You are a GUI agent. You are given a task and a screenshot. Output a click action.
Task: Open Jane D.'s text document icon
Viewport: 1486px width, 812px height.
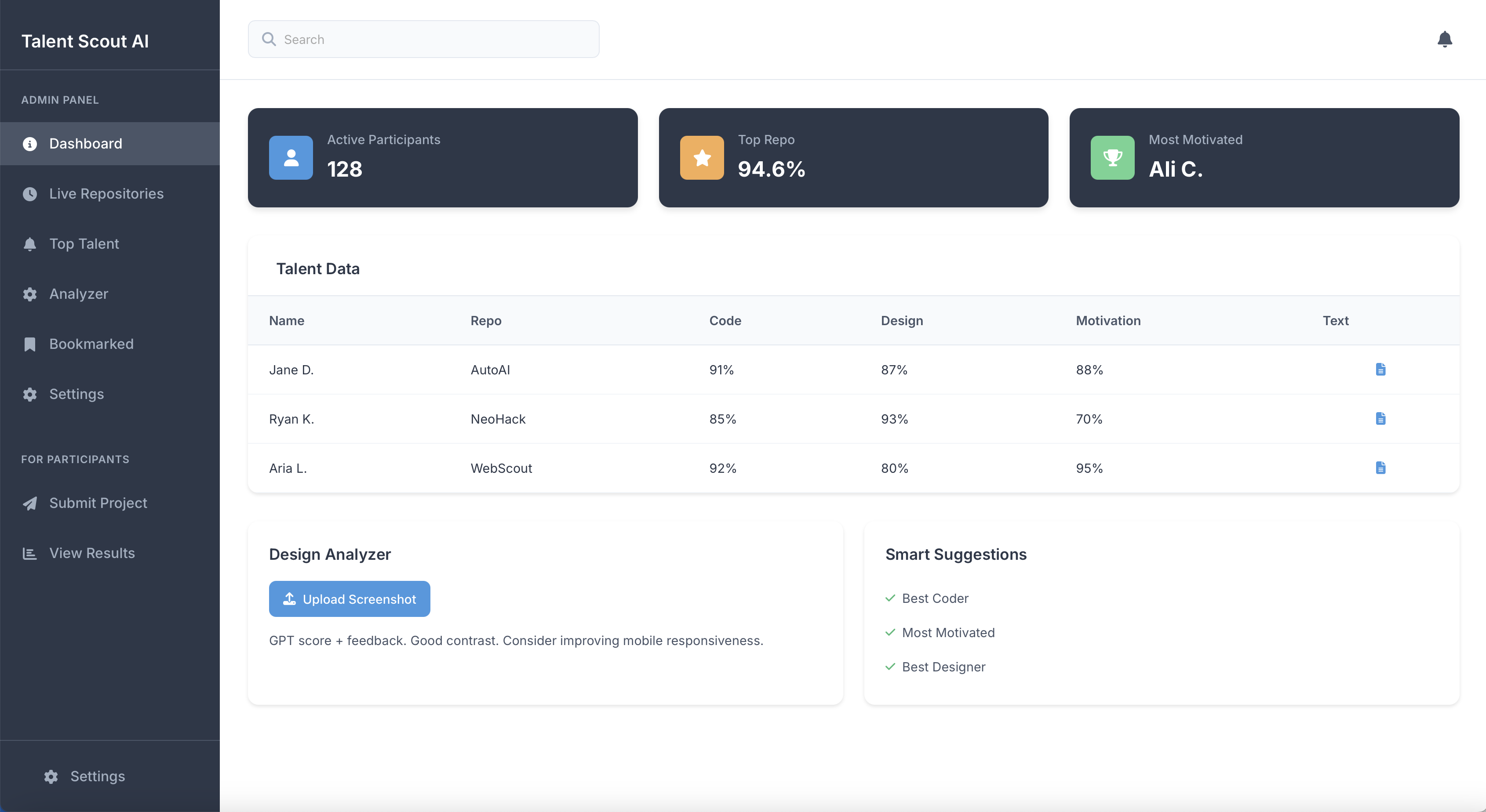click(x=1380, y=369)
